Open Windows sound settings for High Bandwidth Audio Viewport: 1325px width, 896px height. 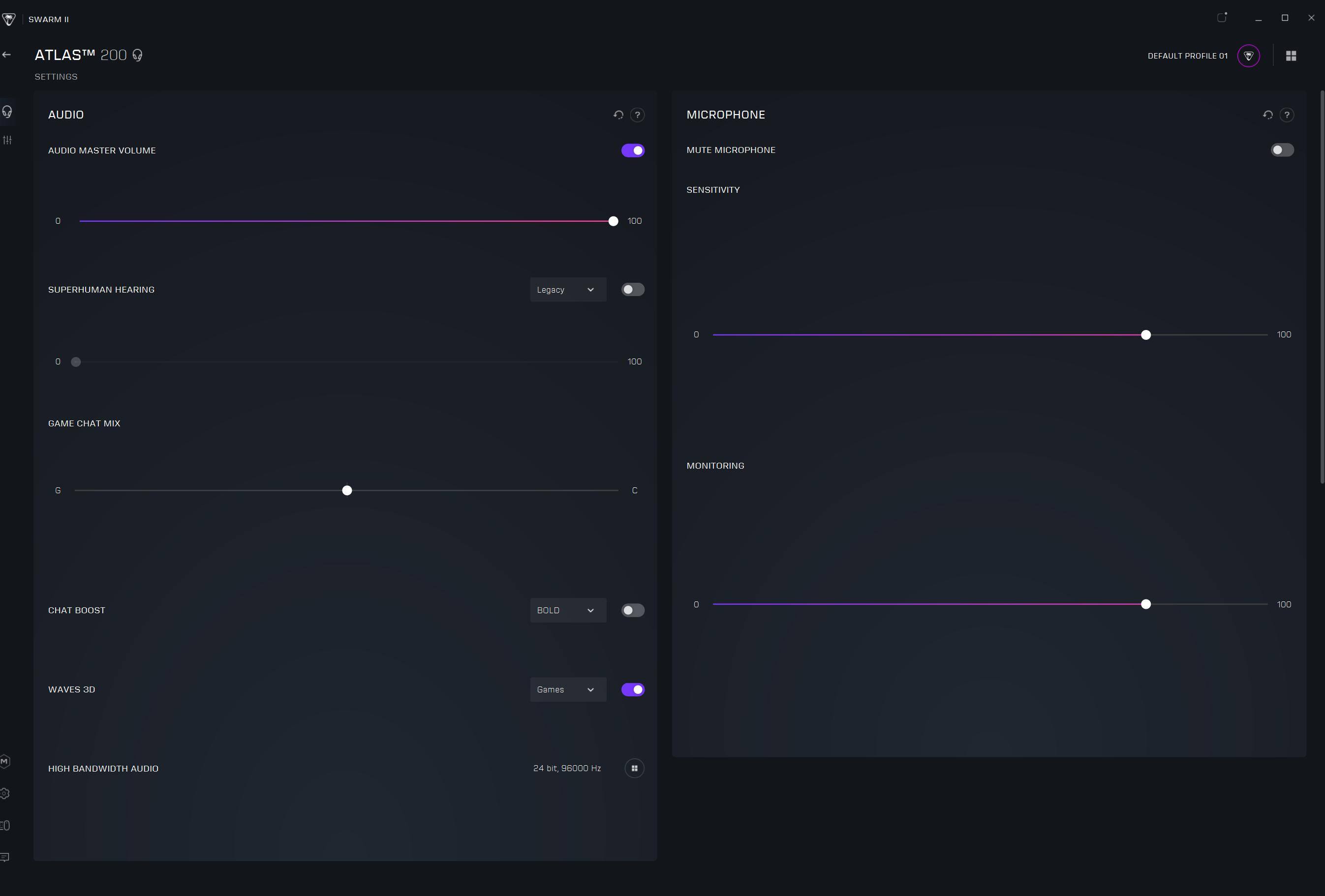pos(634,768)
